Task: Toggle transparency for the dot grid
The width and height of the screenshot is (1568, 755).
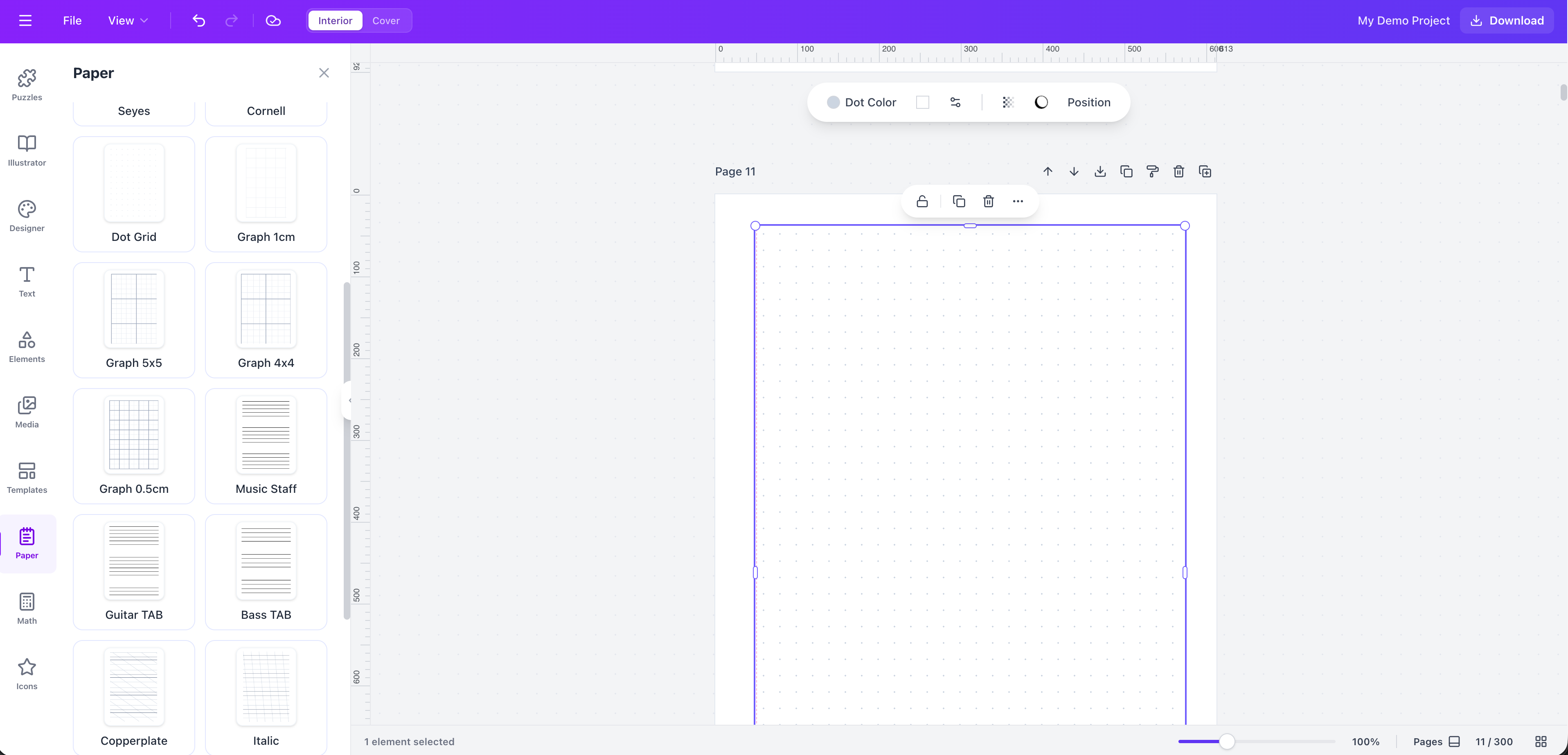Action: (1008, 102)
